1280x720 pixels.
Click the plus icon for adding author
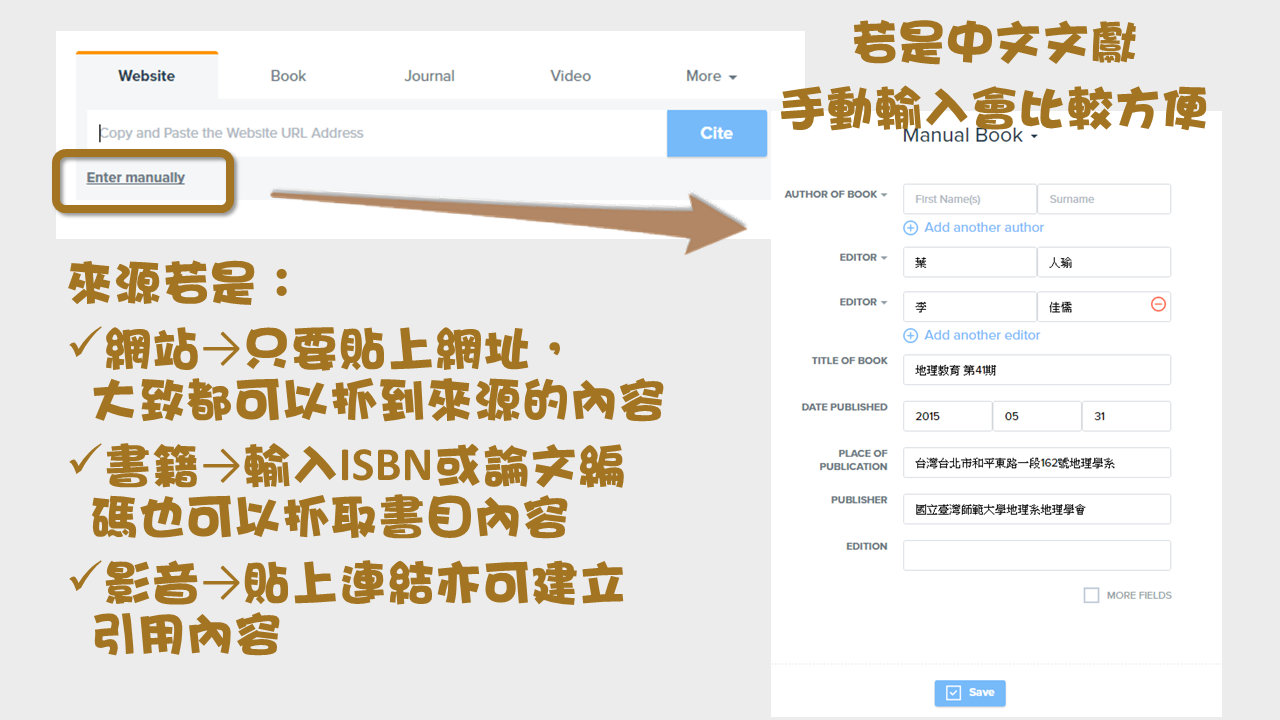[911, 228]
